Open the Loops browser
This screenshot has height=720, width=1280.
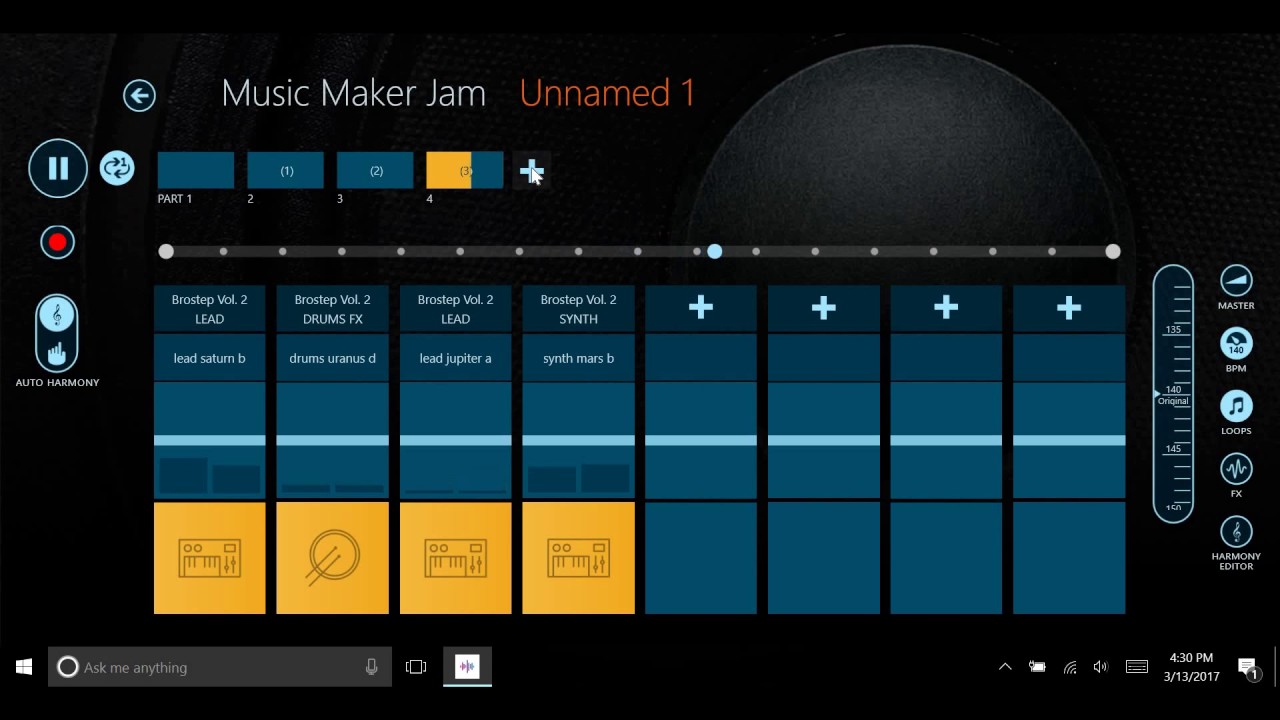pos(1236,406)
